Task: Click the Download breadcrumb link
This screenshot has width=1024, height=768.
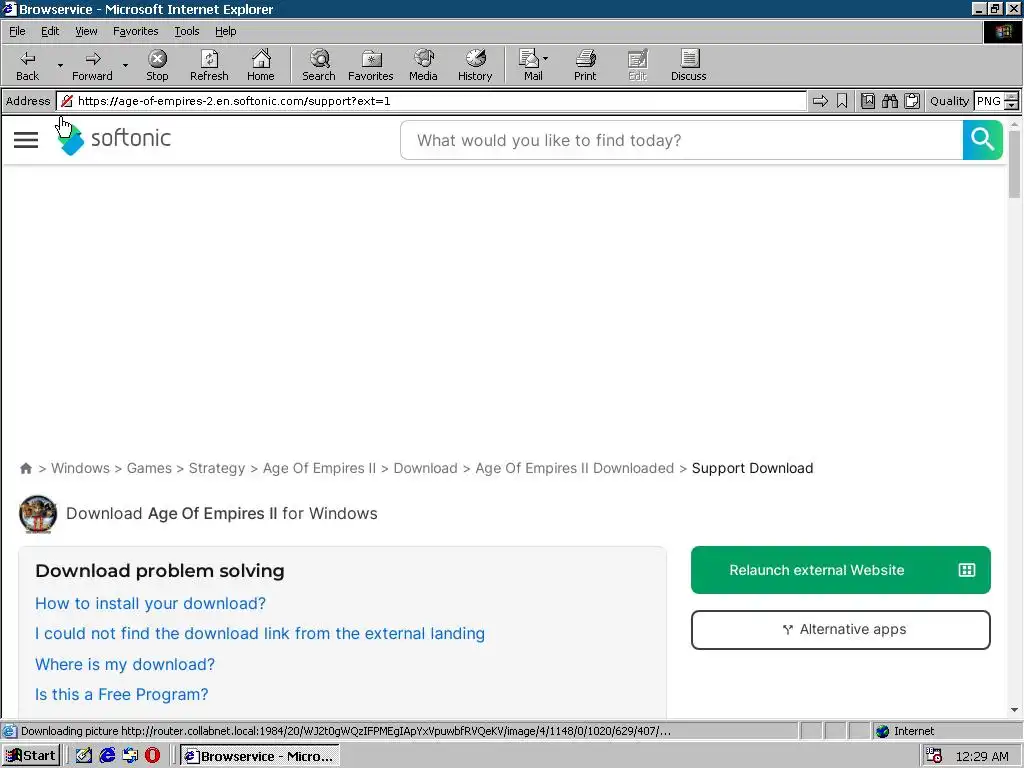Action: tap(425, 468)
